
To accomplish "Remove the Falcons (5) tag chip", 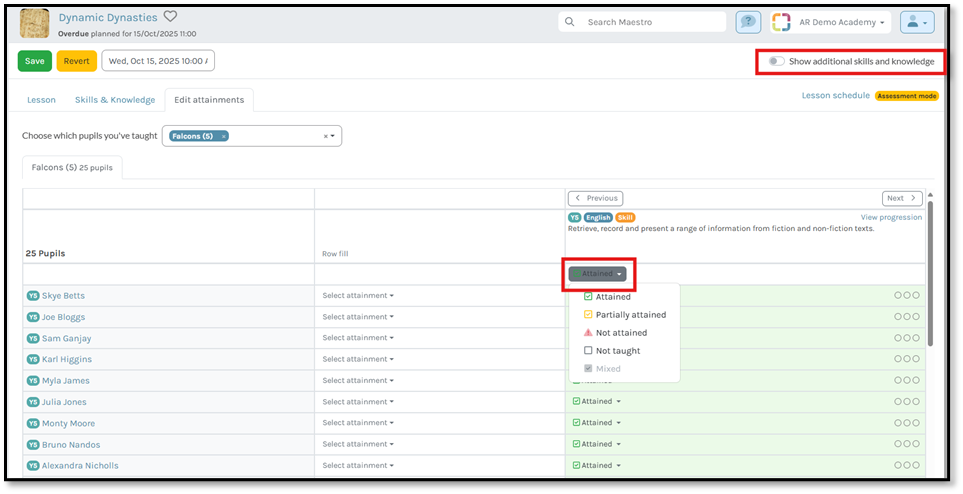I will click(223, 136).
